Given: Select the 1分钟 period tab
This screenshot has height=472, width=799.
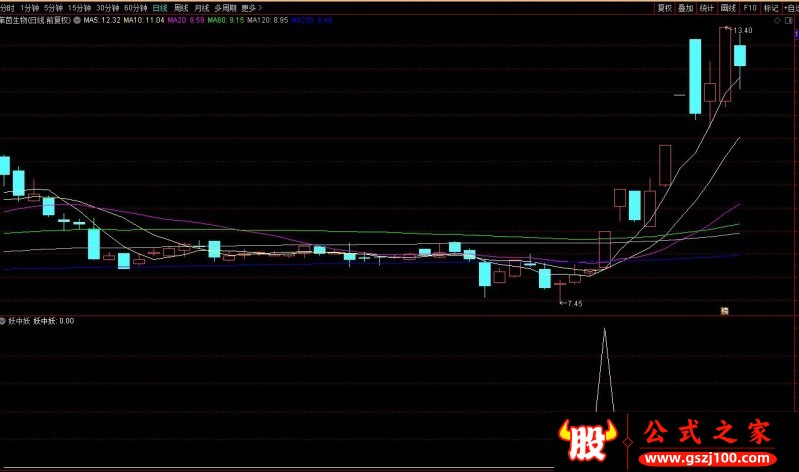Looking at the screenshot, I should (30, 8).
